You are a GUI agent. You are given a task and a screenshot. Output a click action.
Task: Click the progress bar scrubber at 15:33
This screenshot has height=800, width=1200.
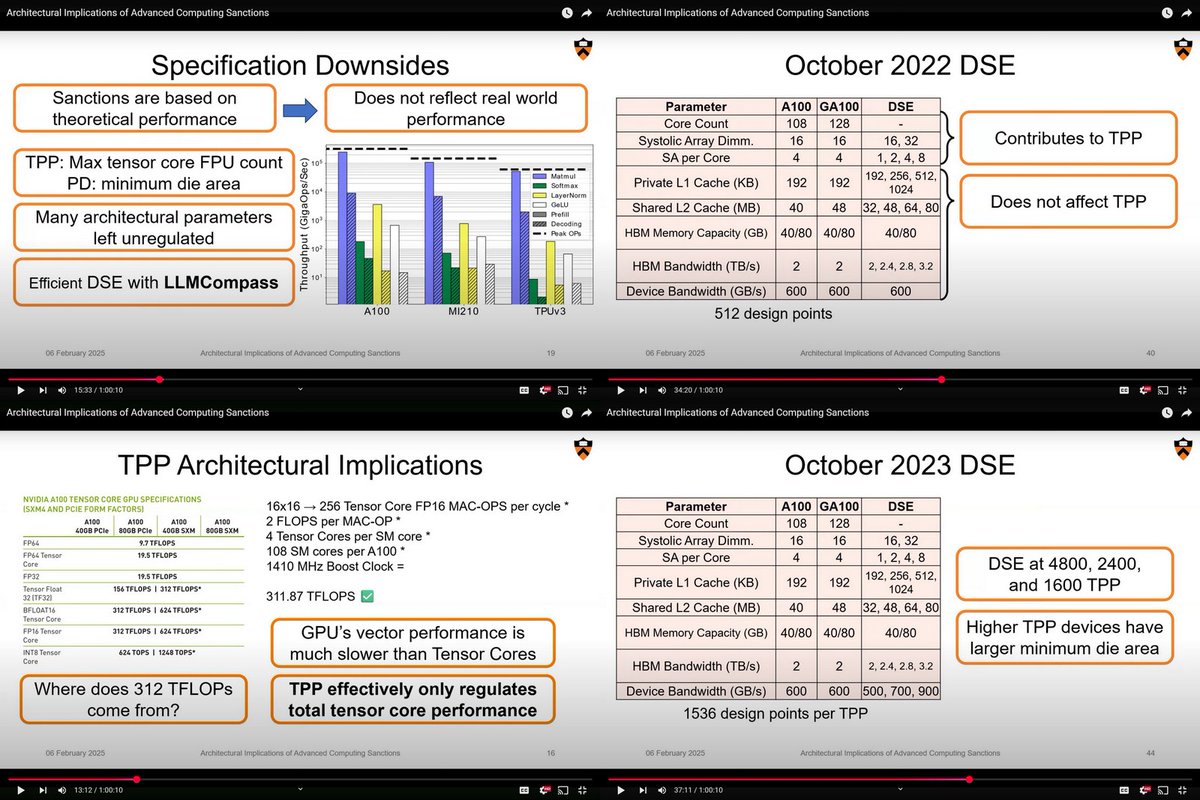(159, 379)
